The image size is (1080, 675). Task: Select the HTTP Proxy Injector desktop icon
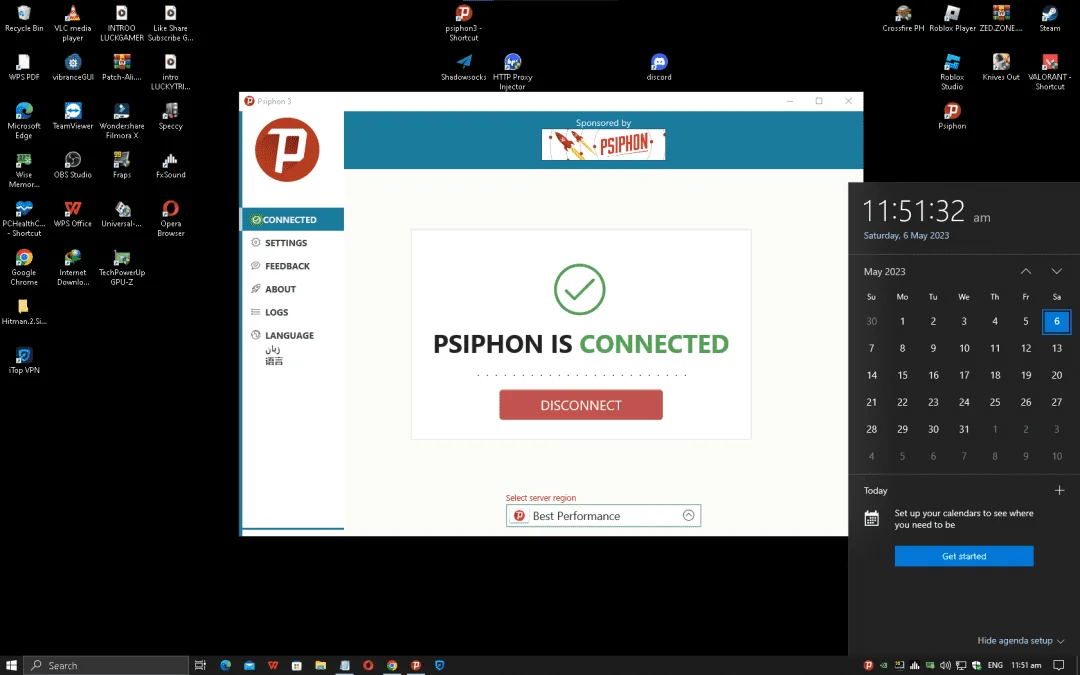[x=512, y=72]
